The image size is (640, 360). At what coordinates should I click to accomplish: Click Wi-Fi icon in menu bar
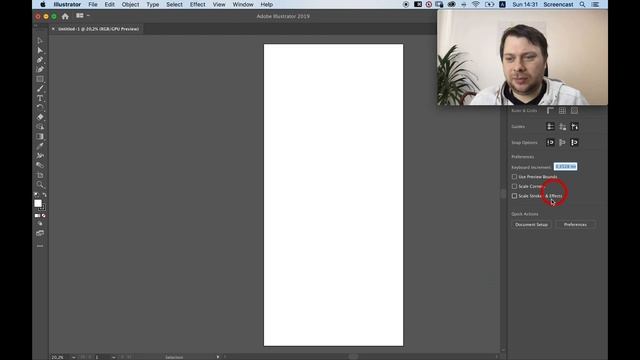tap(476, 4)
